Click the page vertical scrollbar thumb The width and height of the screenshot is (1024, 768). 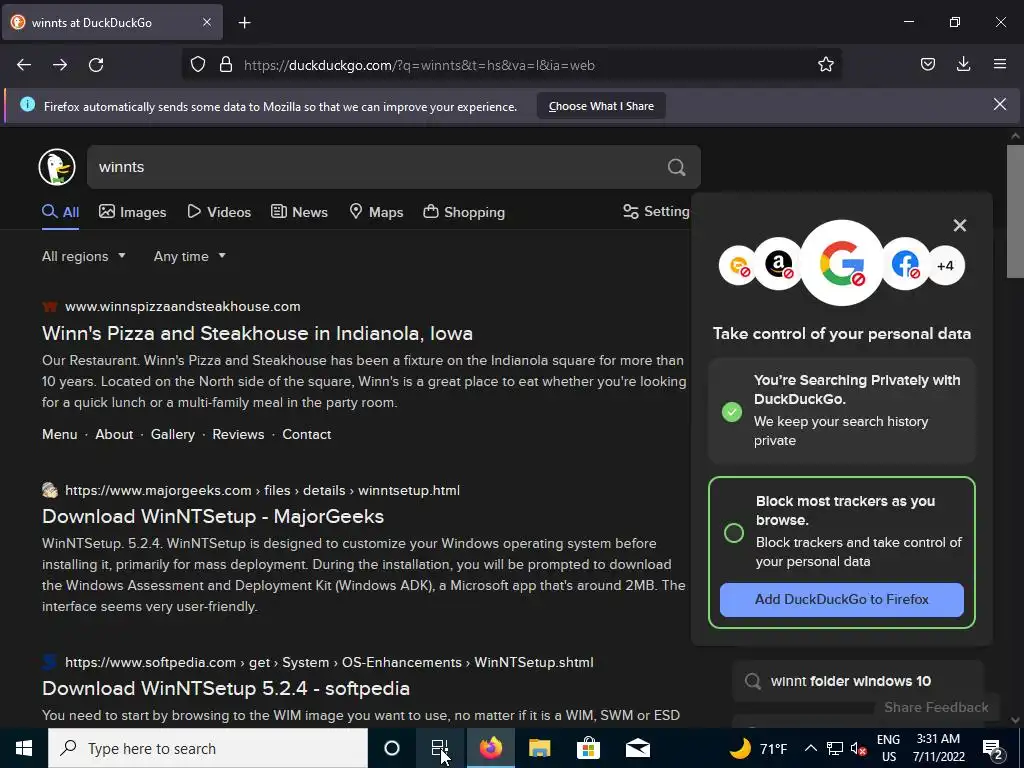(x=1015, y=212)
